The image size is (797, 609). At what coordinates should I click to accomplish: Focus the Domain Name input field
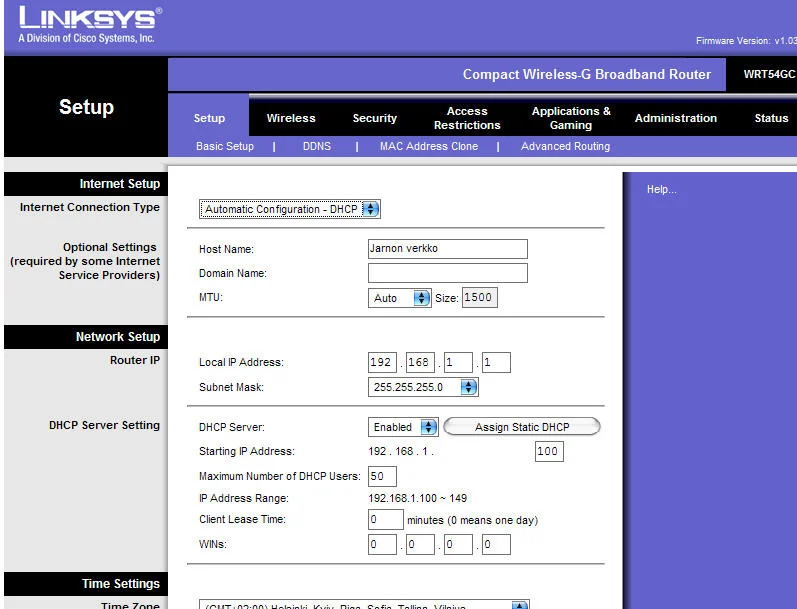447,273
